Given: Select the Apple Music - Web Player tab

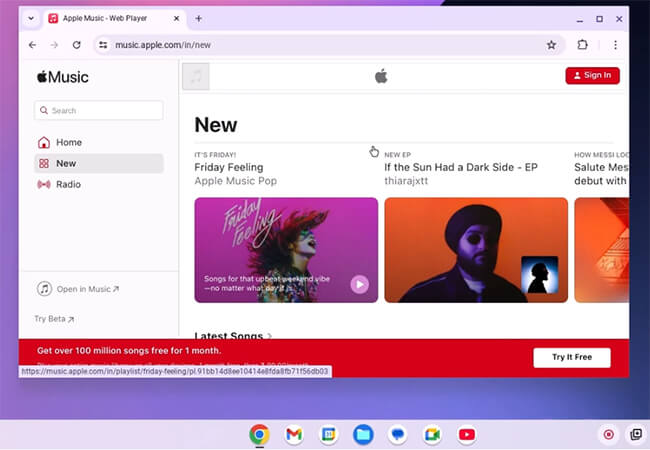Looking at the screenshot, I should 114,18.
